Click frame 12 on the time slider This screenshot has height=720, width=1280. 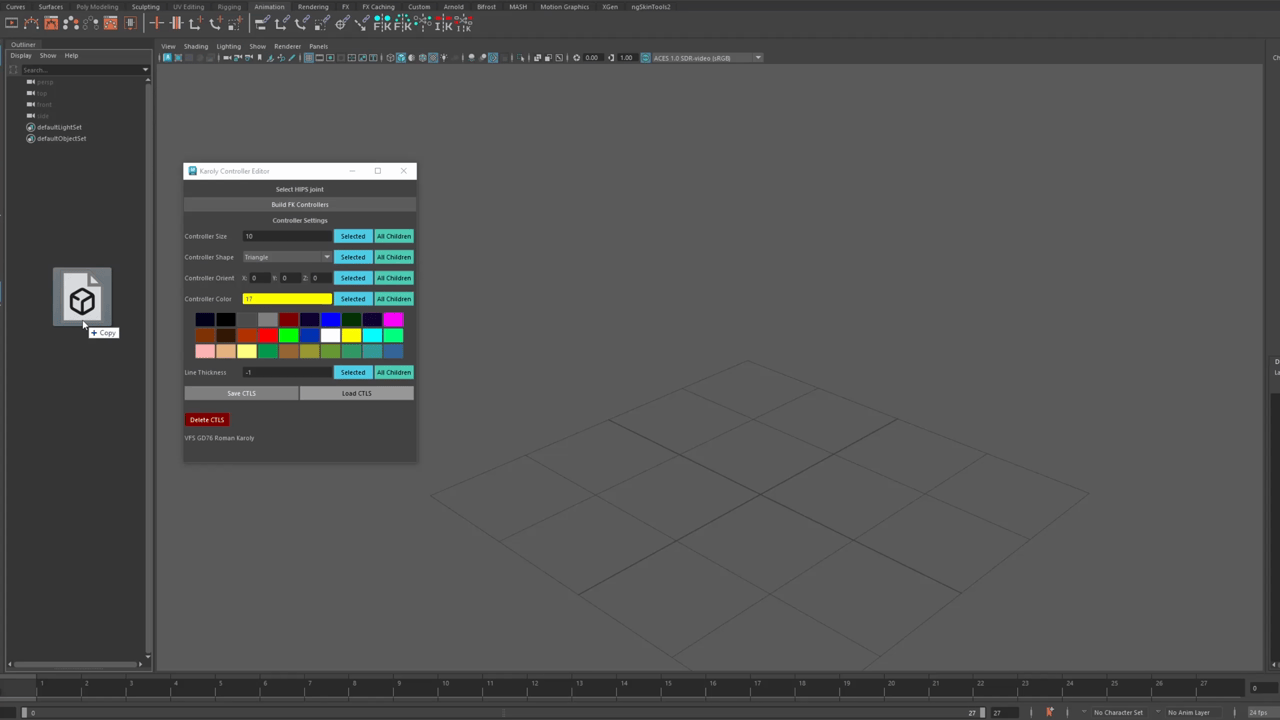coord(534,686)
